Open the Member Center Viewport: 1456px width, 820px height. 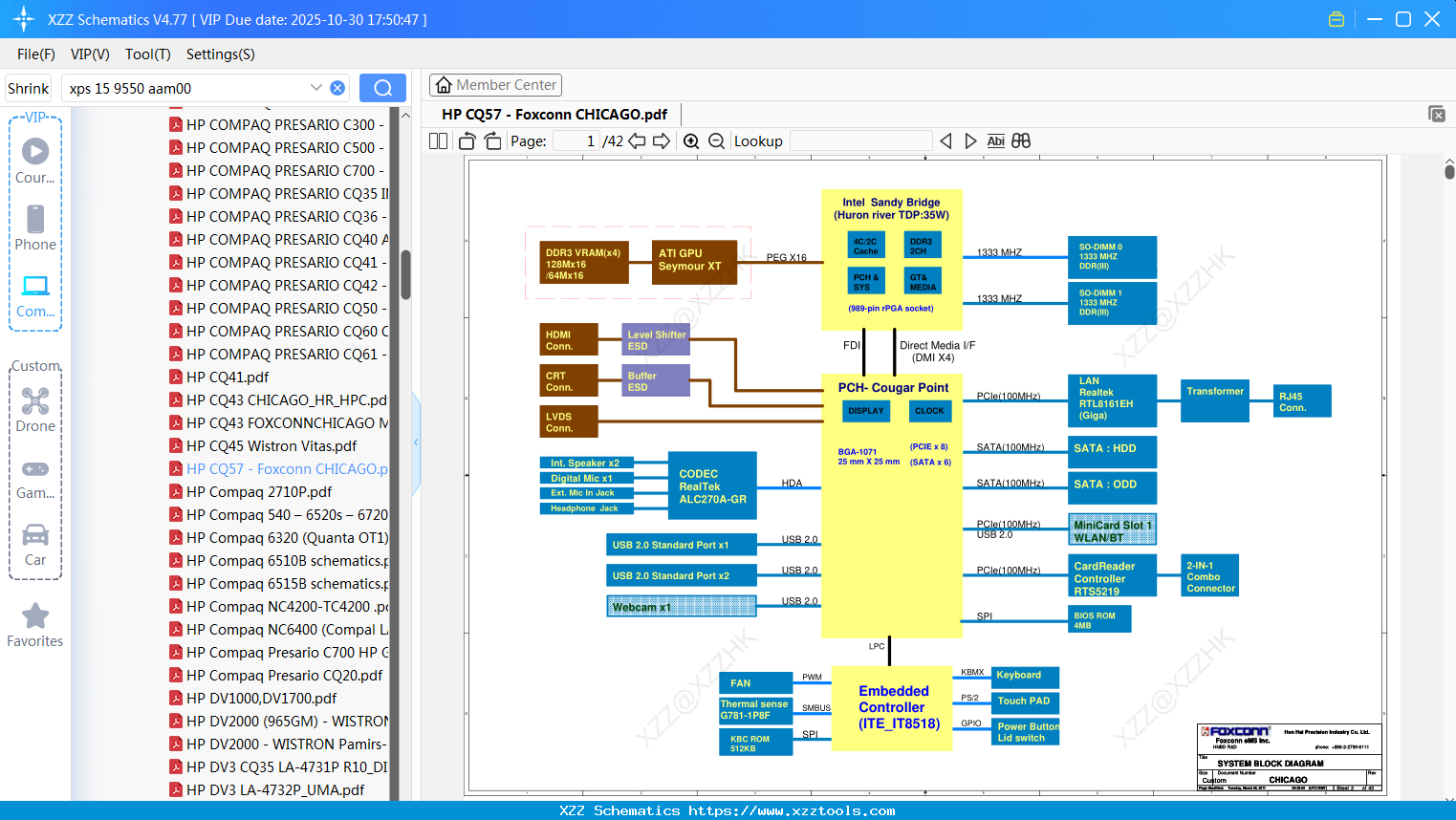[x=495, y=85]
